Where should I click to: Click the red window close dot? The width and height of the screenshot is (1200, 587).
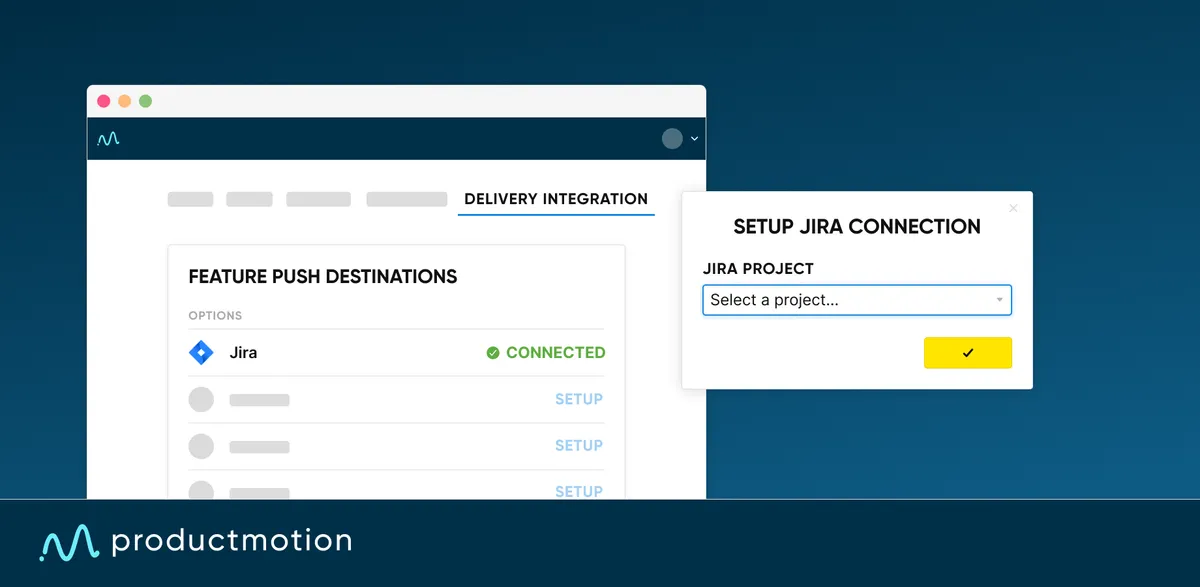(103, 101)
